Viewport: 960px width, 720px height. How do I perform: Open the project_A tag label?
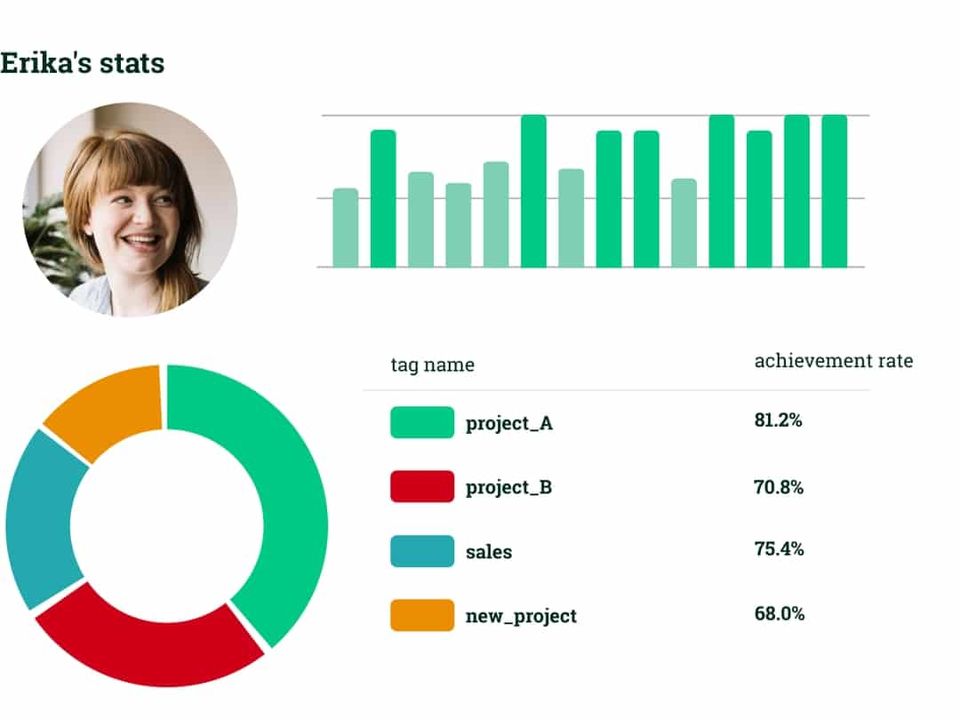pos(509,423)
